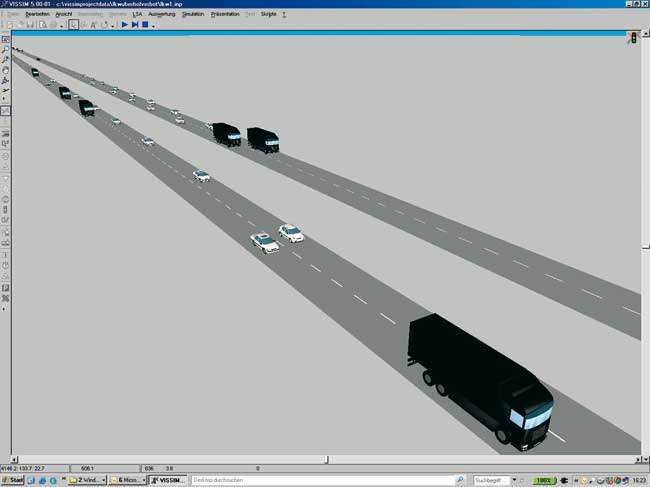
Task: Click the sidebar icon second from bottom
Action: coord(5,288)
